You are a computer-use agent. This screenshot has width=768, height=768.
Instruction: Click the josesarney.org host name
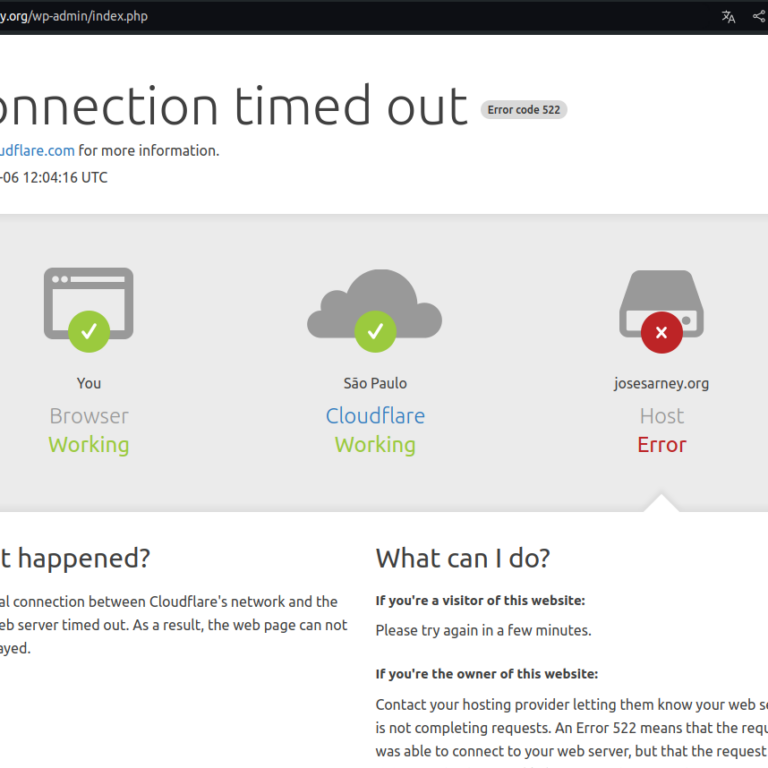[661, 384]
